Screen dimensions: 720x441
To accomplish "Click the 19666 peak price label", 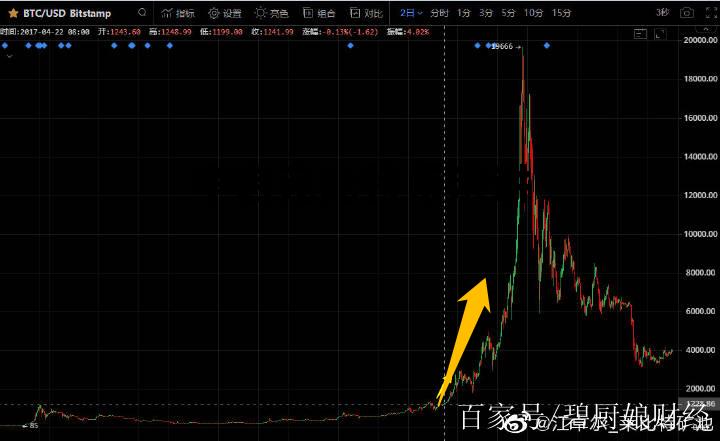I will point(502,46).
